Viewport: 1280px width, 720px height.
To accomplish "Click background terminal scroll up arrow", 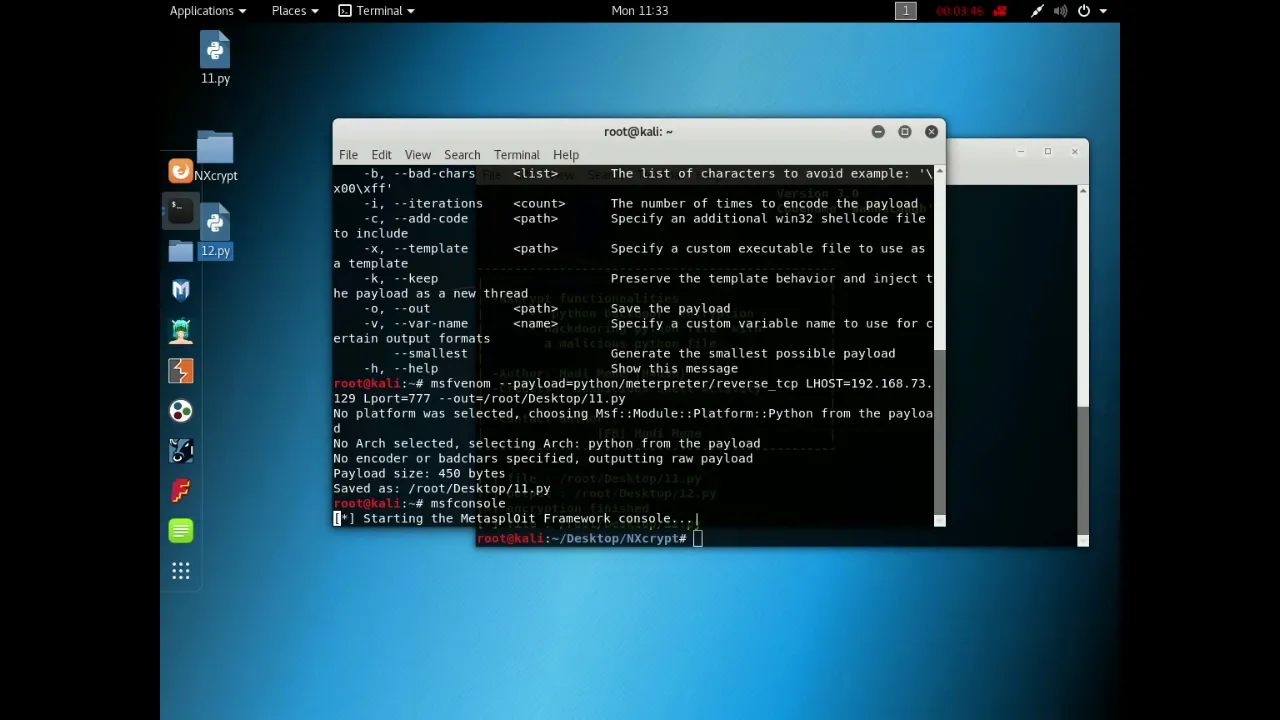I will tap(1083, 190).
